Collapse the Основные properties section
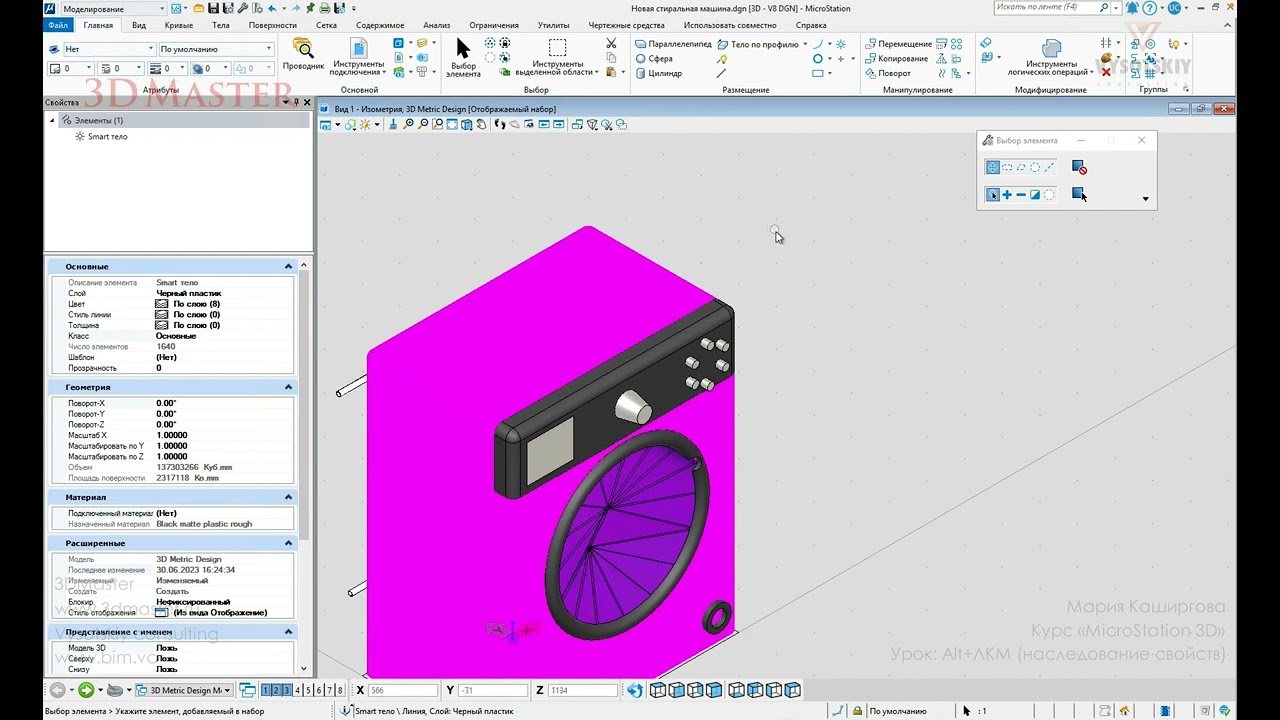The image size is (1280, 720). pyautogui.click(x=288, y=267)
